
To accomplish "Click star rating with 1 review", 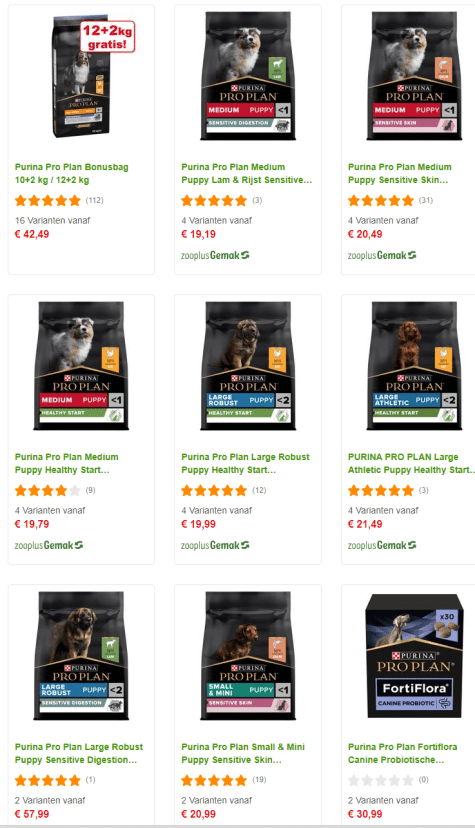I will pos(55,780).
